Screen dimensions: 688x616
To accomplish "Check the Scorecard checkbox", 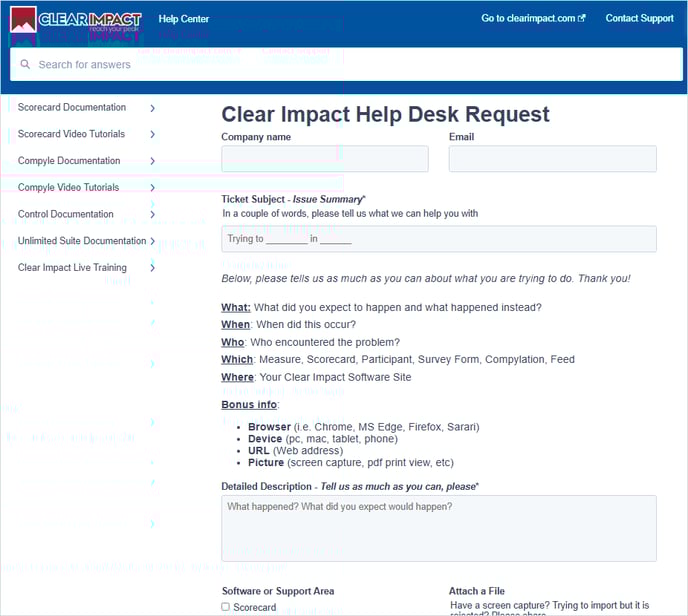I will click(226, 607).
